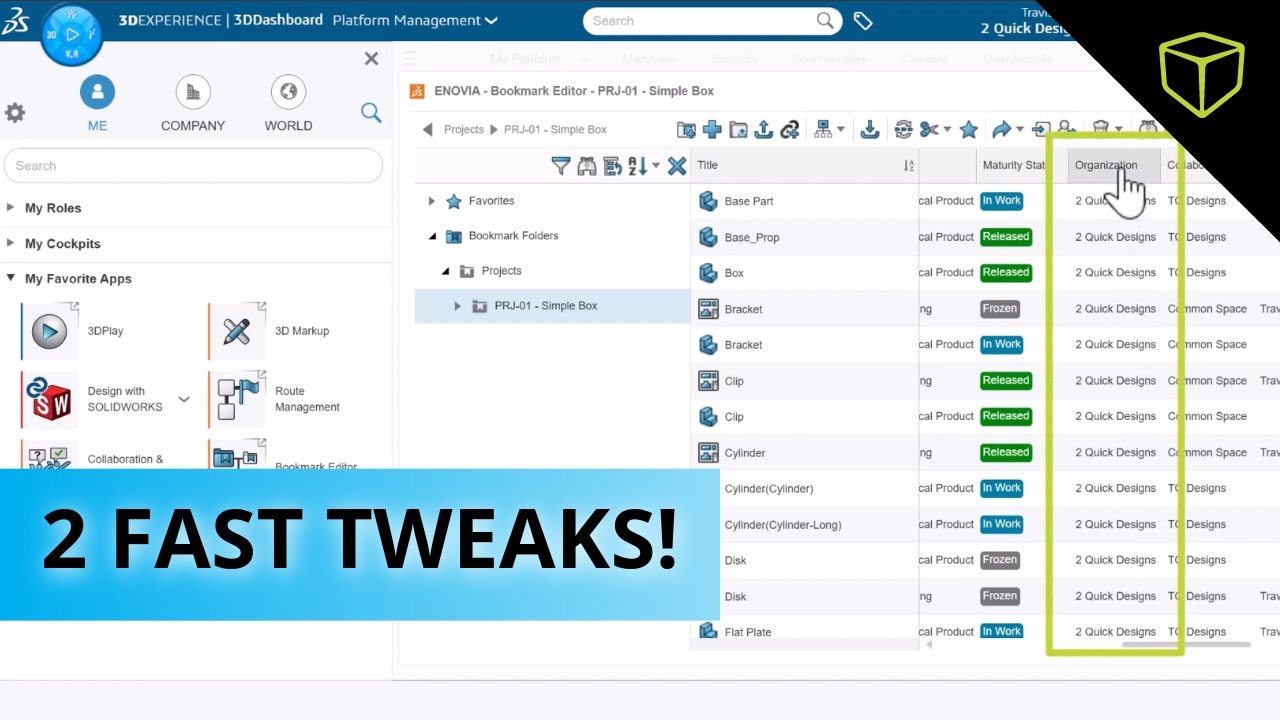Image resolution: width=1280 pixels, height=720 pixels.
Task: Open the structure icon dropdown arrow
Action: click(840, 130)
